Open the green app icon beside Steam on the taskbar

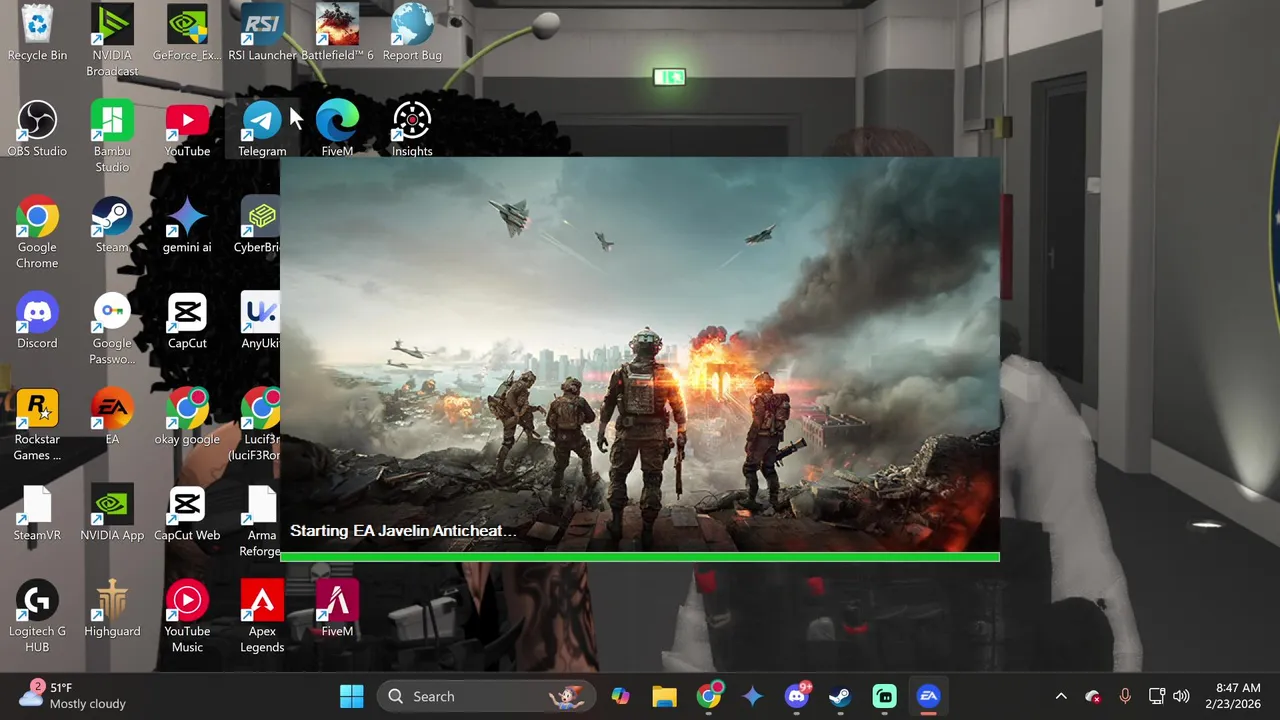pos(884,696)
